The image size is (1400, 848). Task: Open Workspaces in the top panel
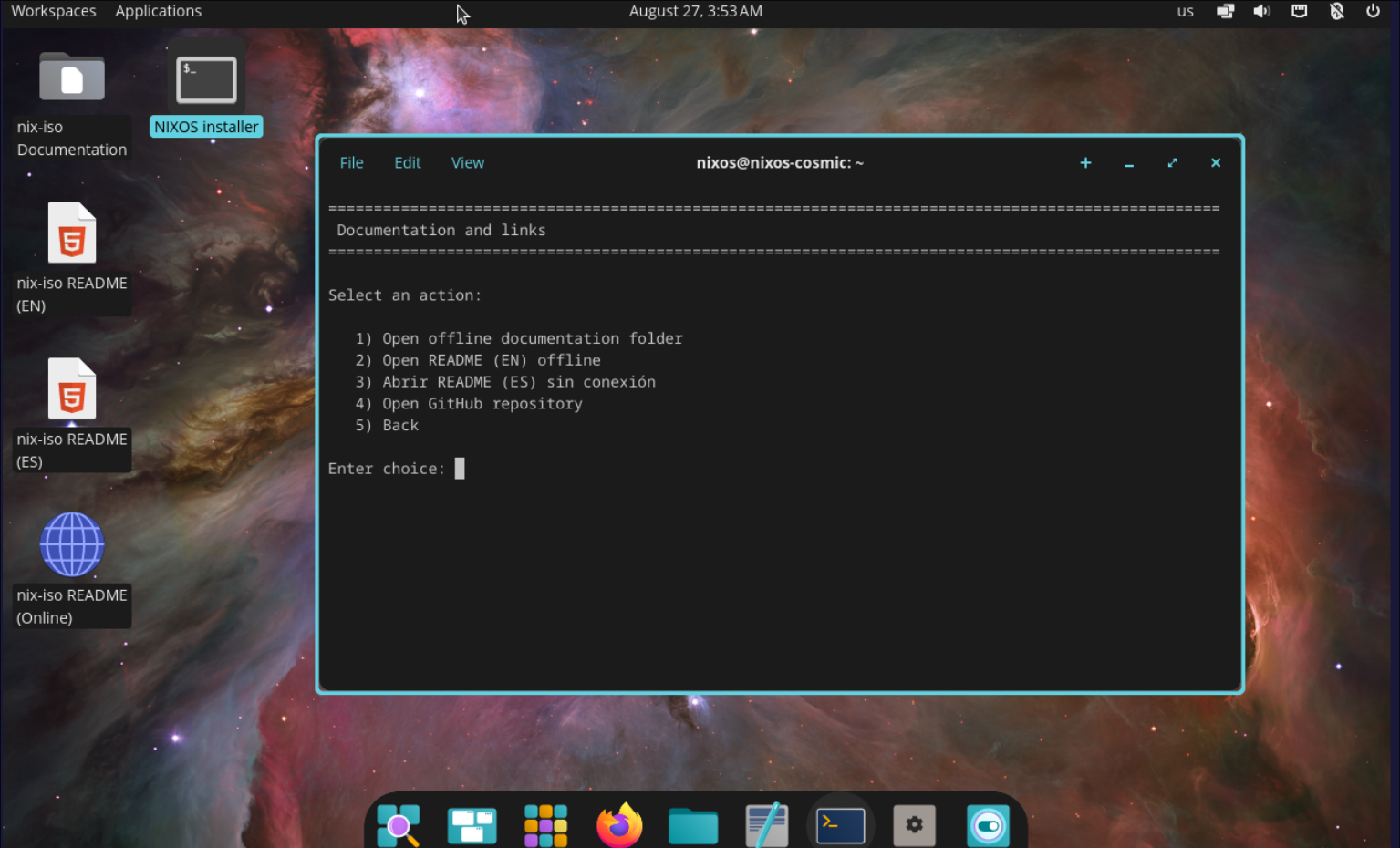[x=54, y=11]
